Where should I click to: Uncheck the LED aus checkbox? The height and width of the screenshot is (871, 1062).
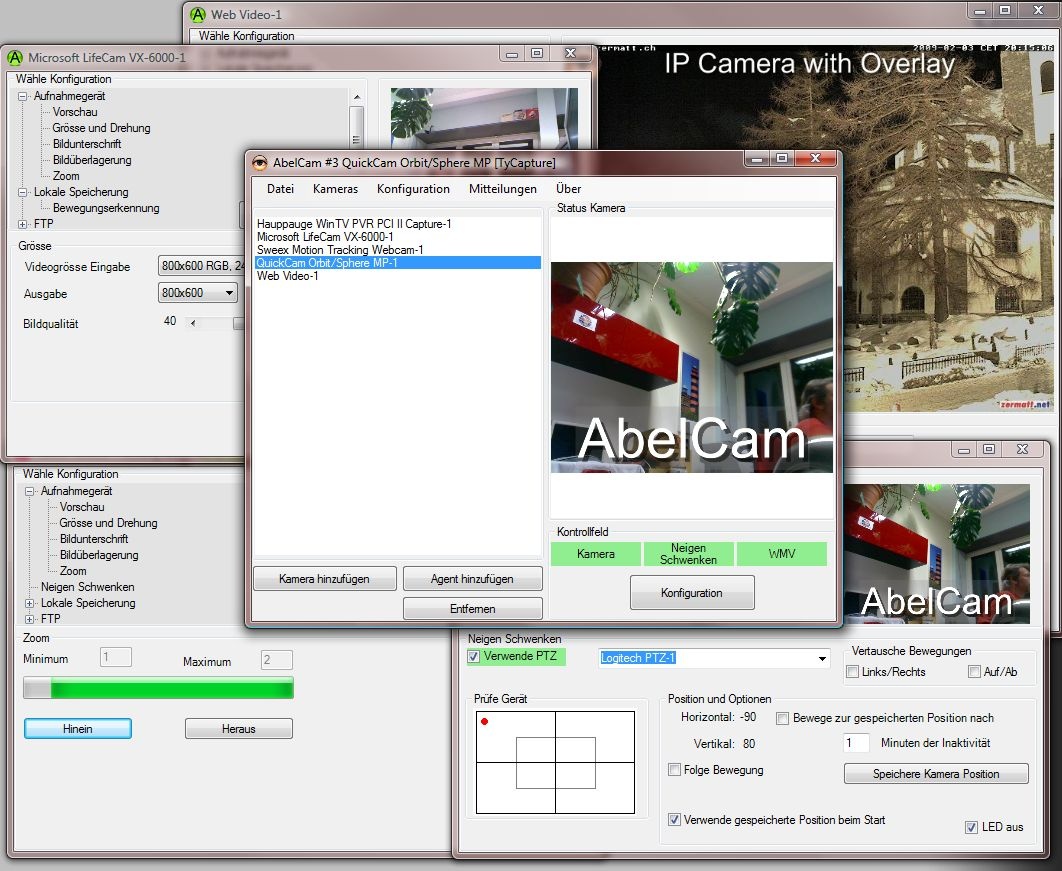click(x=971, y=827)
